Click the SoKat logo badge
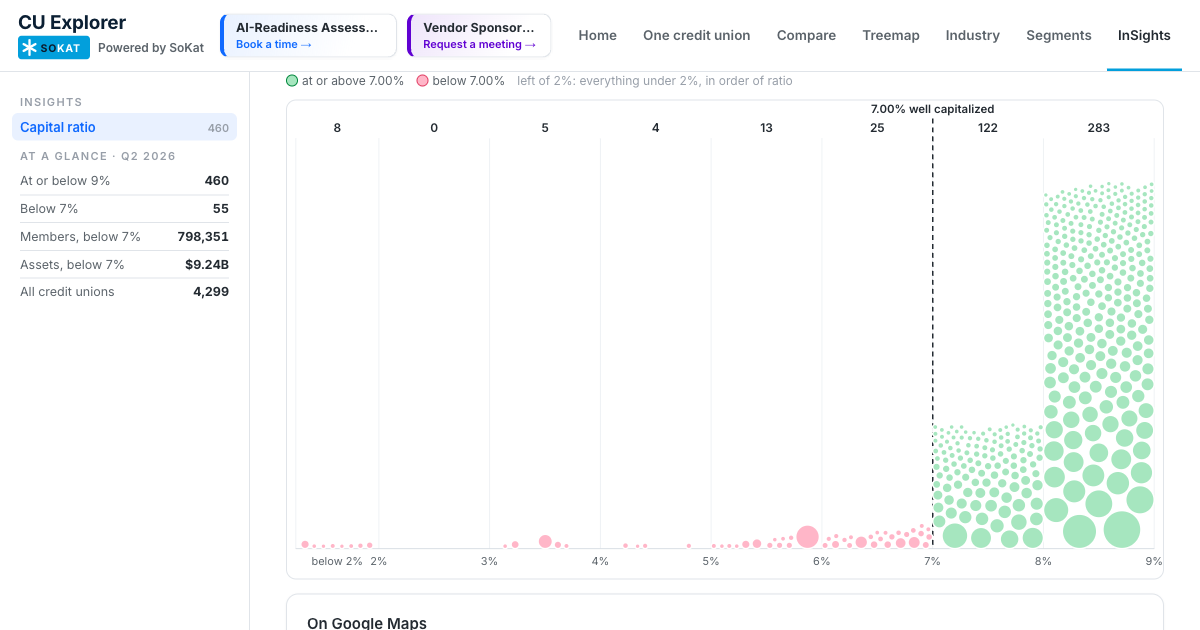Screen dimensions: 1200x630 (54, 47)
